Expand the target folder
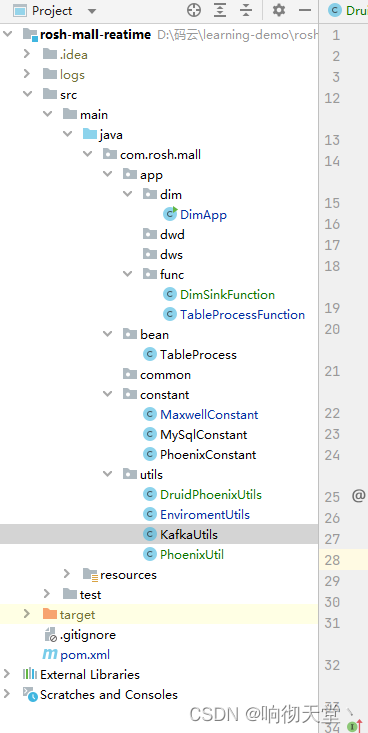 [27, 614]
